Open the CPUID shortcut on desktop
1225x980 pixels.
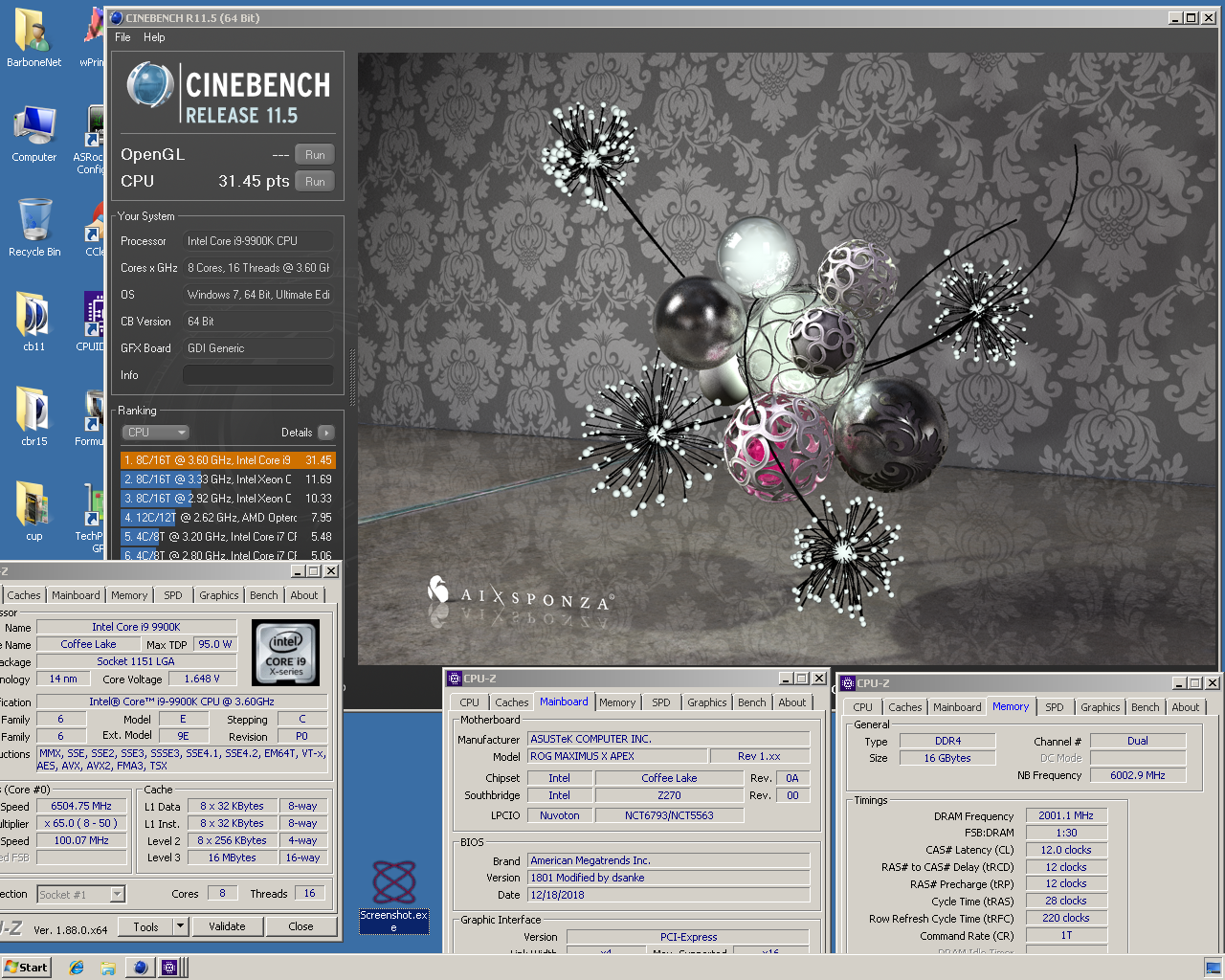(x=93, y=323)
